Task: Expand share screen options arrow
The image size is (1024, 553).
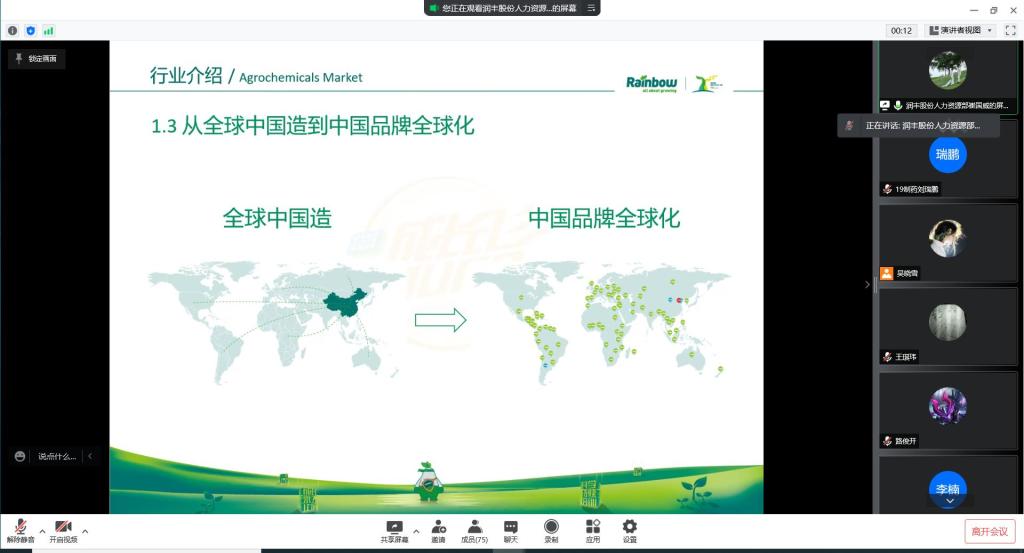Action: click(x=416, y=531)
